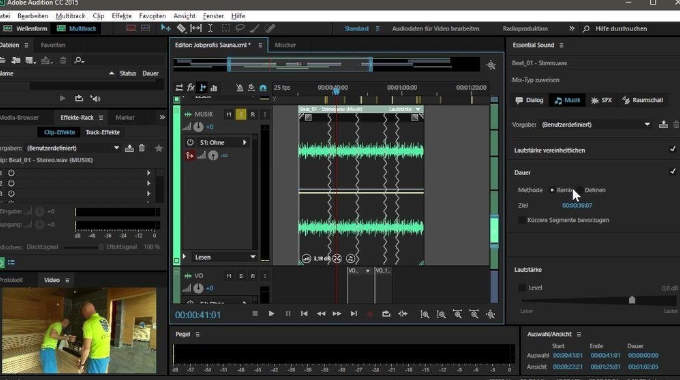The image size is (680, 380).
Task: Select the Time Selection tool
Action: (x=210, y=29)
